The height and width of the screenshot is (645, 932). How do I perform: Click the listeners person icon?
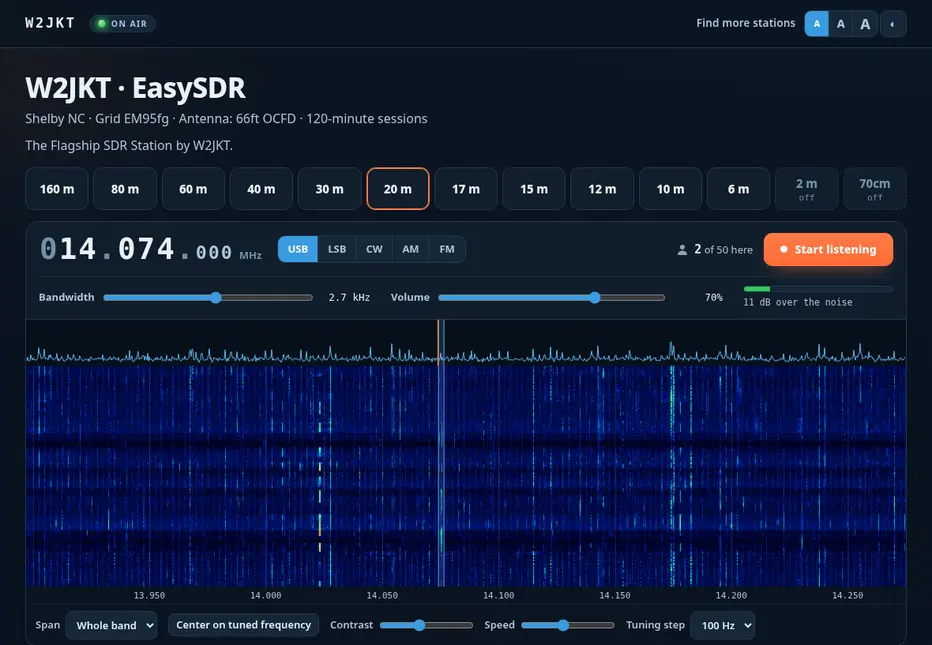click(x=682, y=250)
